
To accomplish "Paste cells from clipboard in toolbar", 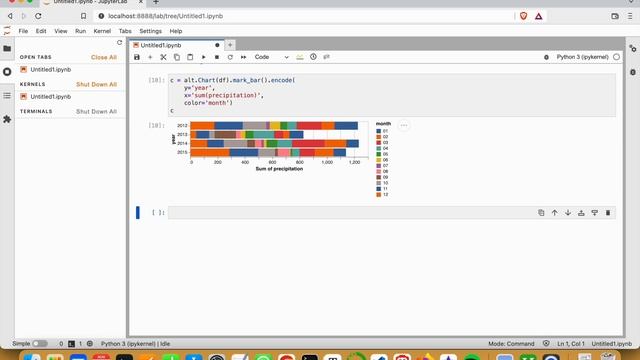I will pos(190,57).
